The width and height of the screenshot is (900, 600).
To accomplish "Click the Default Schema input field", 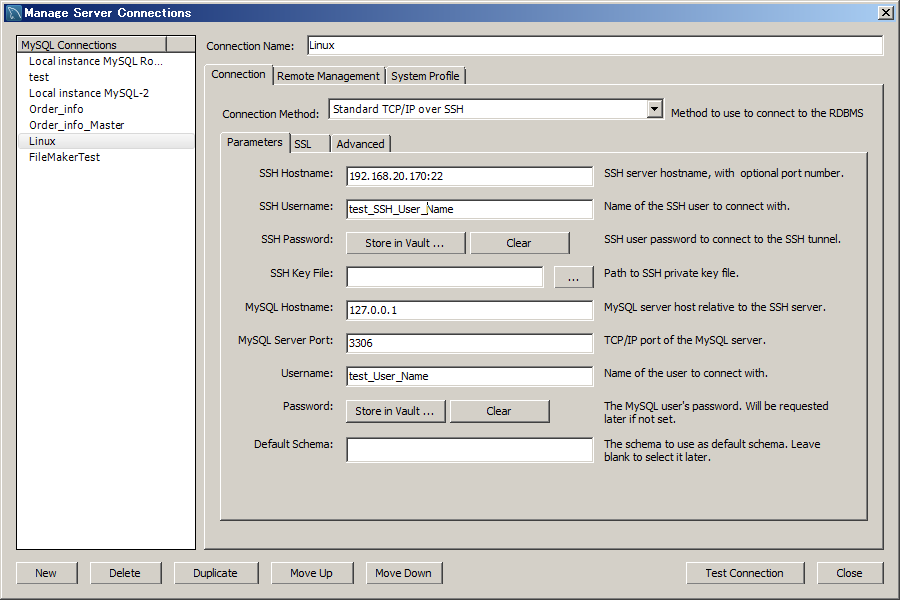I will (x=470, y=450).
